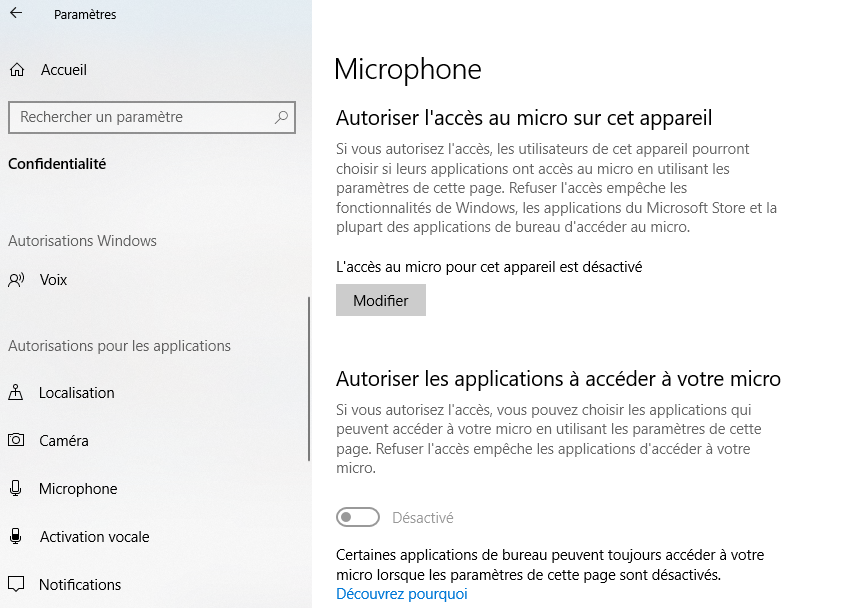Focus the Rechercher un paramètre field
Viewport: 846px width, 608px height.
152,117
